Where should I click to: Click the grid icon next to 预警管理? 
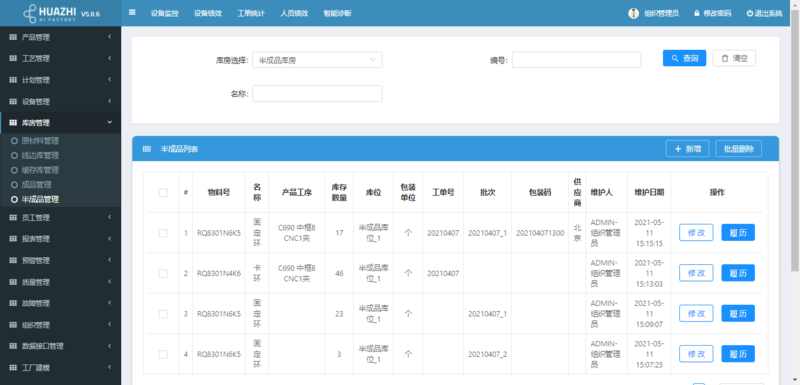pos(13,261)
